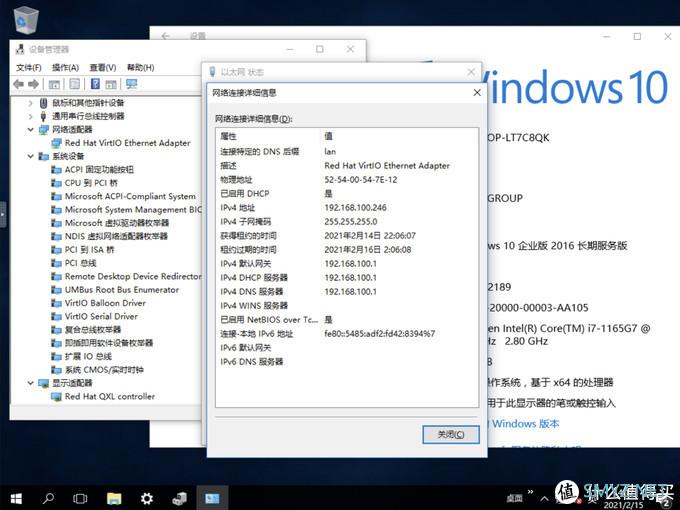Click the monitor scan-hardware icon in Device Manager toolbar
The height and width of the screenshot is (510, 680).
click(131, 84)
